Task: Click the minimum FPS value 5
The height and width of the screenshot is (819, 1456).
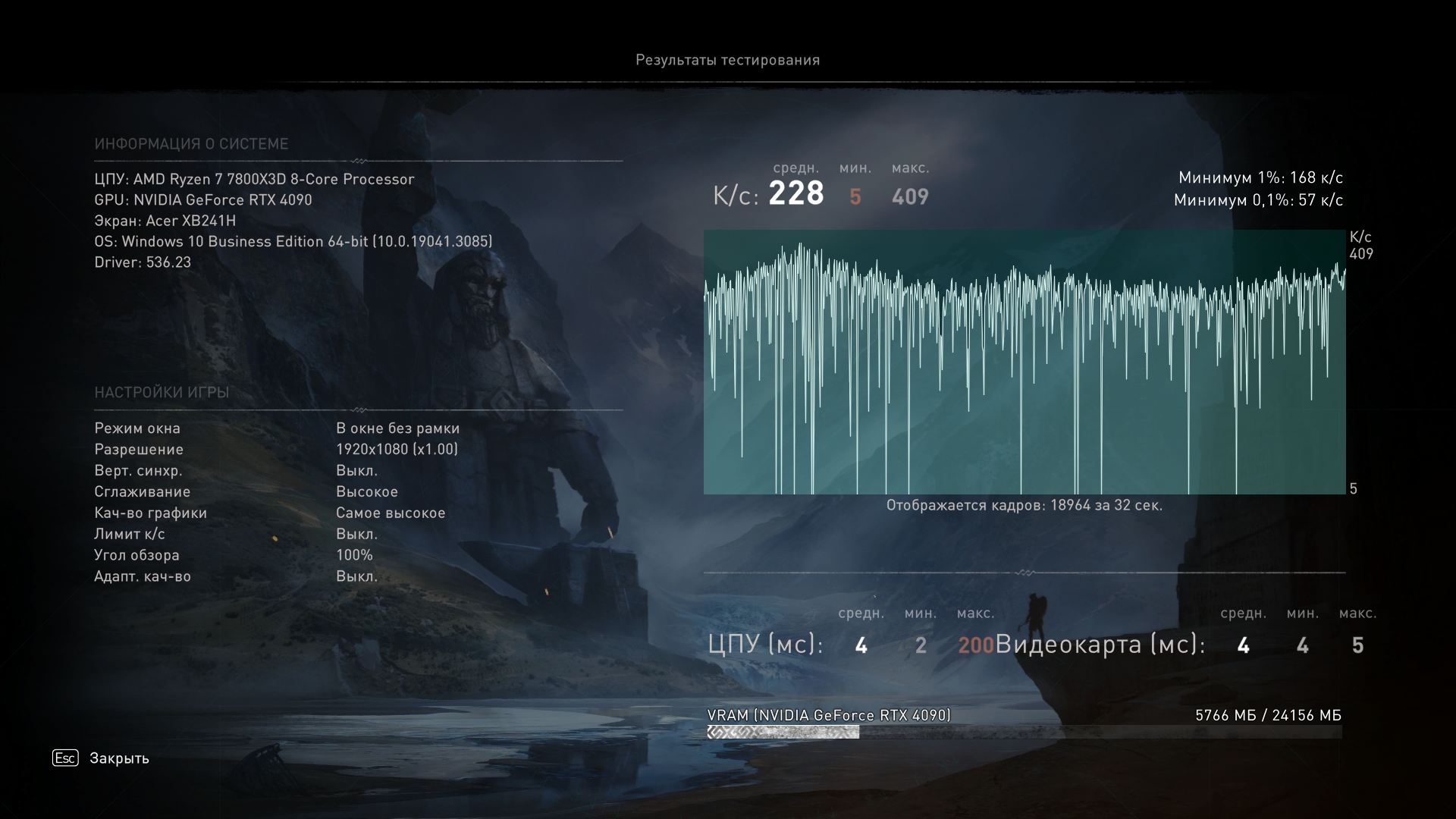Action: tap(855, 197)
